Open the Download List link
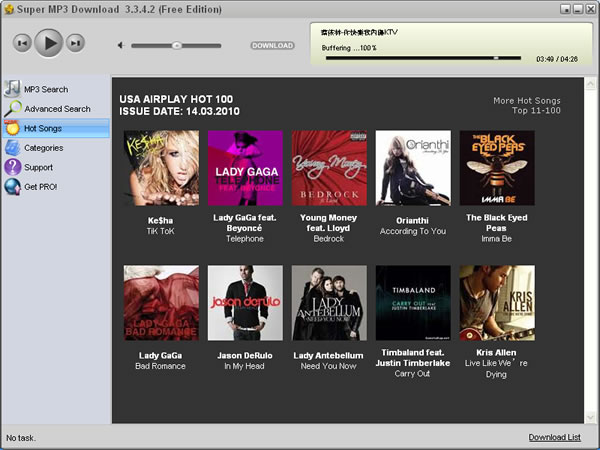The height and width of the screenshot is (450, 600). (x=554, y=437)
